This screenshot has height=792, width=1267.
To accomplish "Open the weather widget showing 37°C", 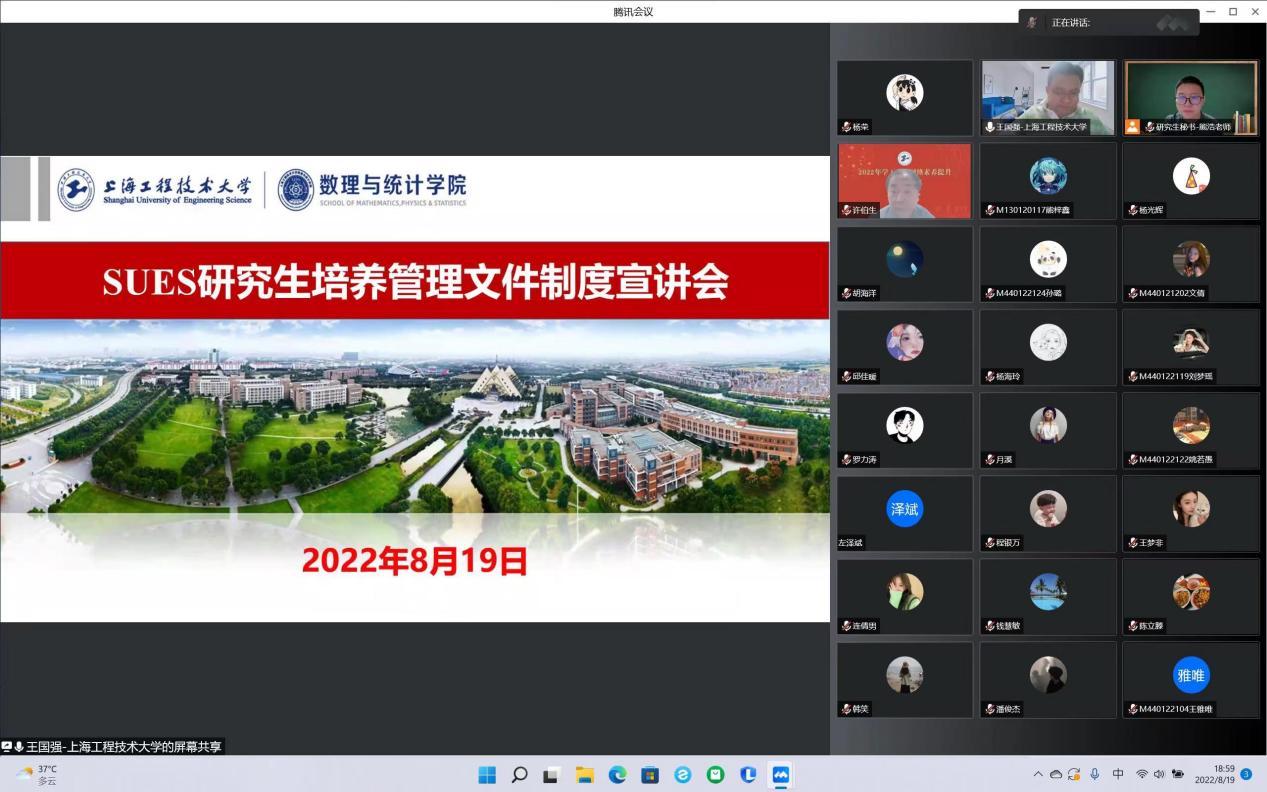I will pos(37,775).
